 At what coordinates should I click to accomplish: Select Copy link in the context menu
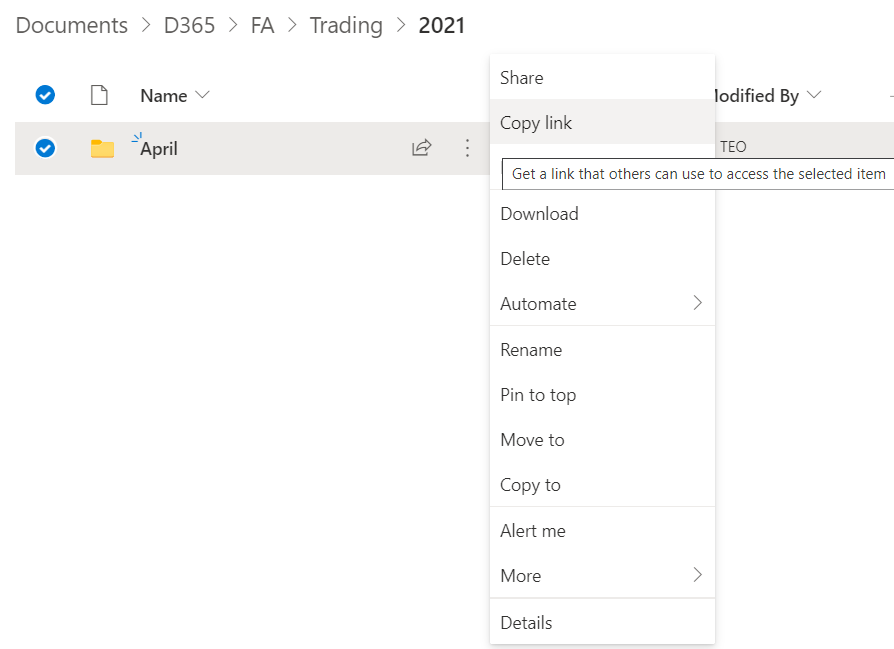click(602, 122)
